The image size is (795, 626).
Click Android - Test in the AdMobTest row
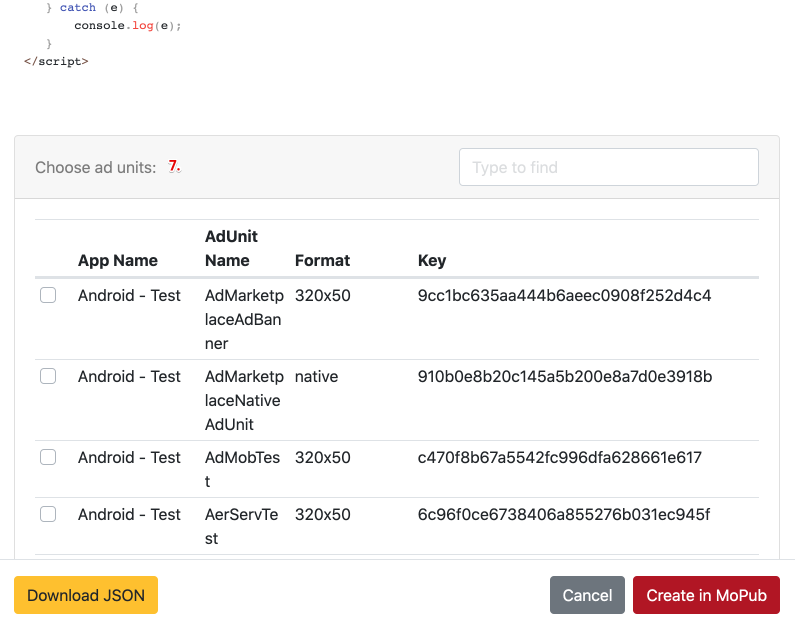[x=129, y=458]
